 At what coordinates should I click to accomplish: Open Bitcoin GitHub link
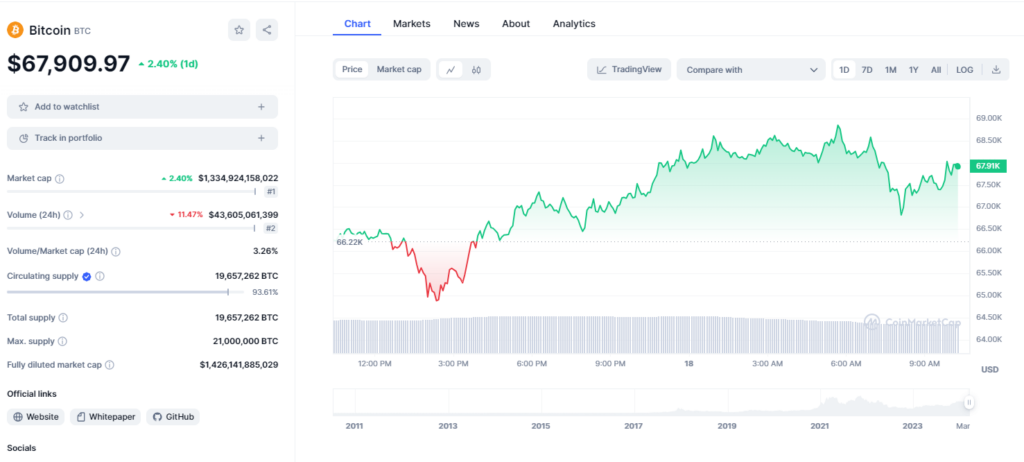[x=172, y=417]
